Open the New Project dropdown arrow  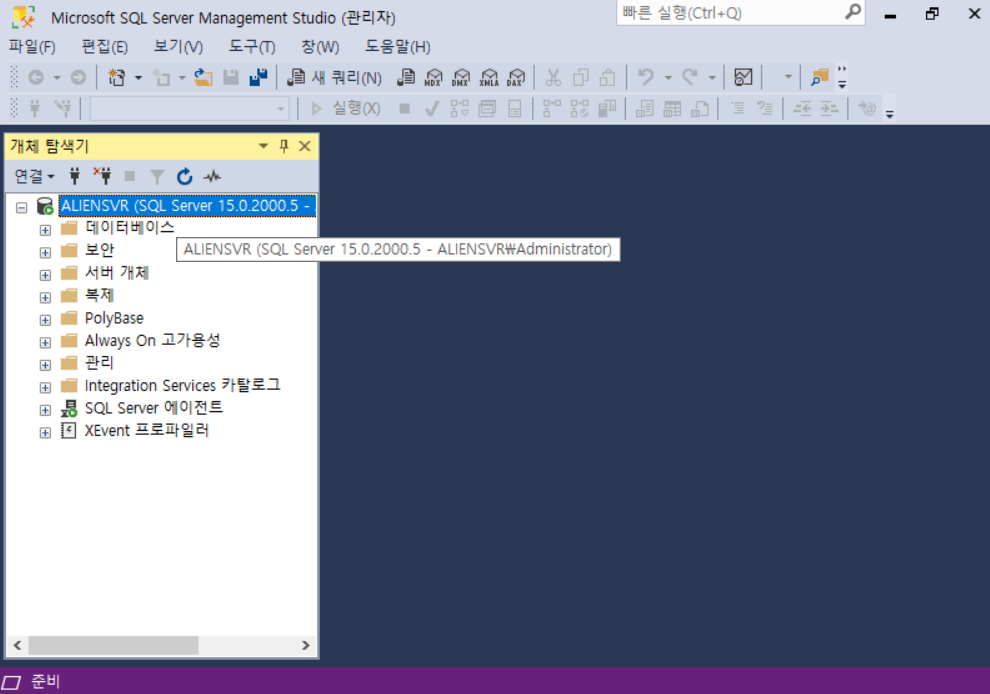click(138, 78)
